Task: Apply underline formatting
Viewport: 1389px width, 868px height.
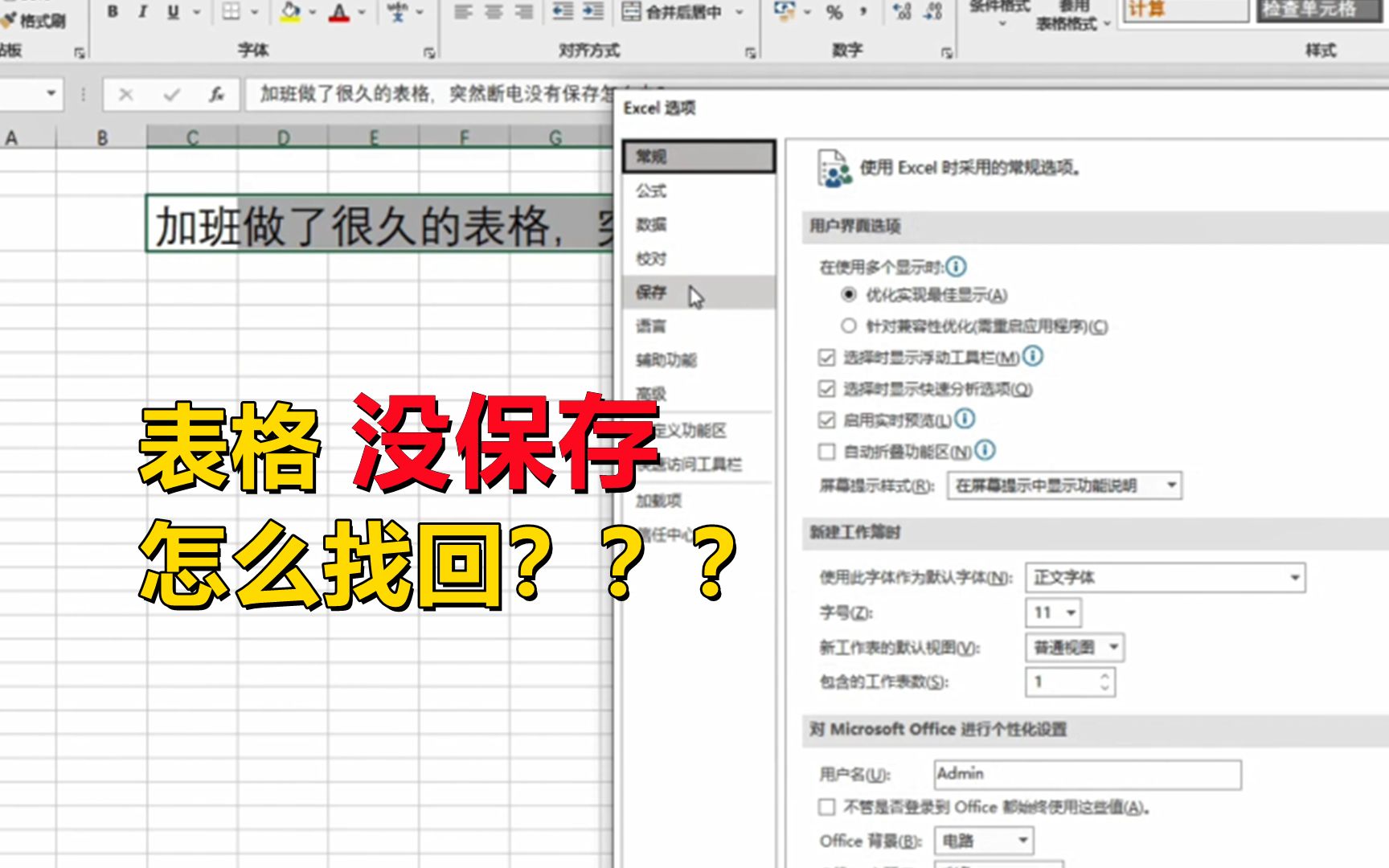Action: point(173,12)
